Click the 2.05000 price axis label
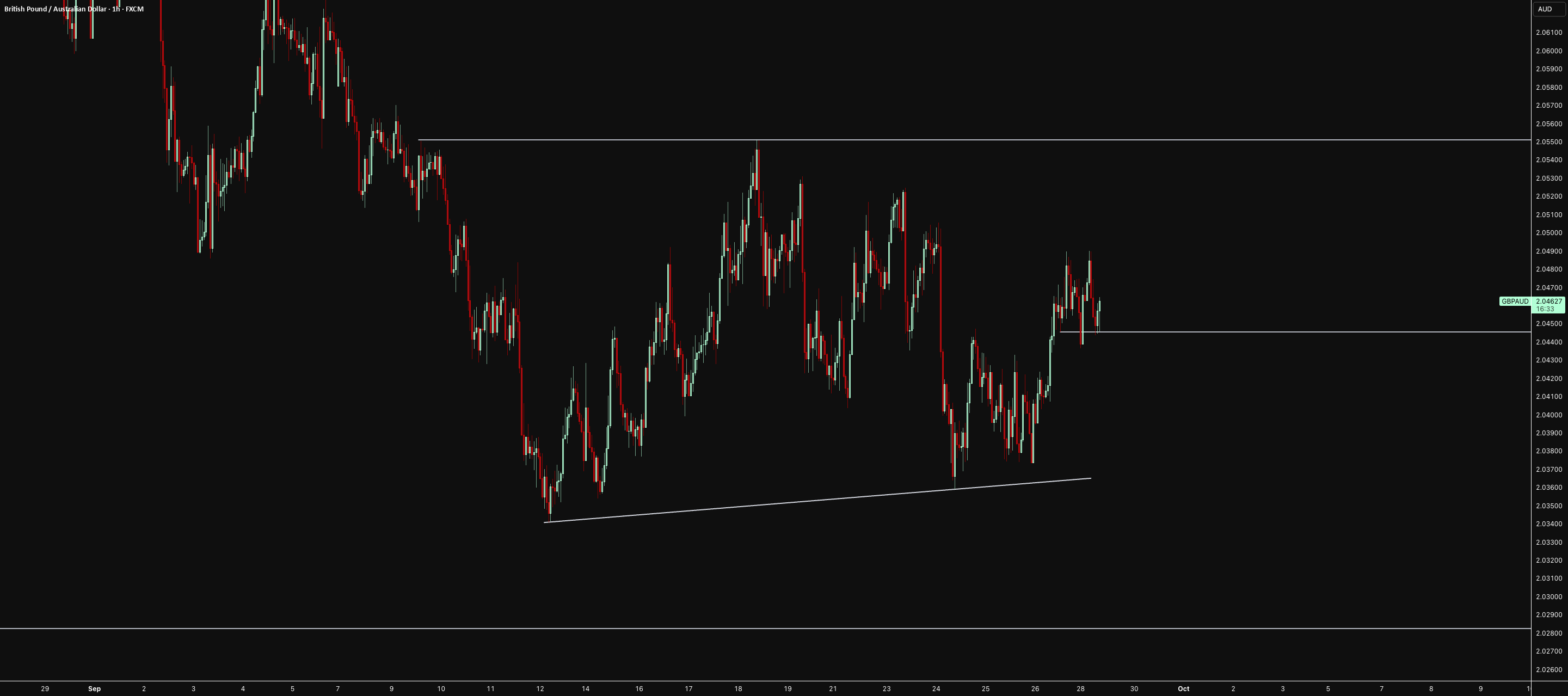Screen dimensions: 1568x696 (x=1549, y=233)
